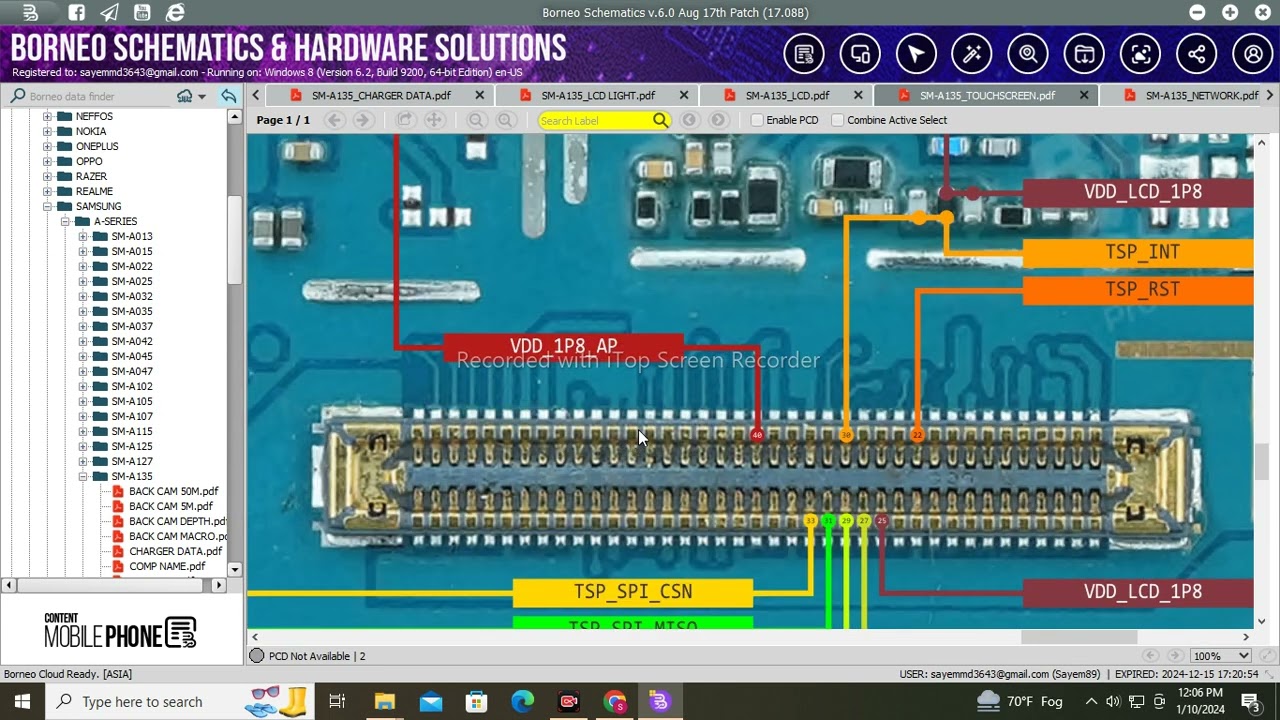
Task: Open COMP NAME.pdf in tree
Action: (x=167, y=566)
